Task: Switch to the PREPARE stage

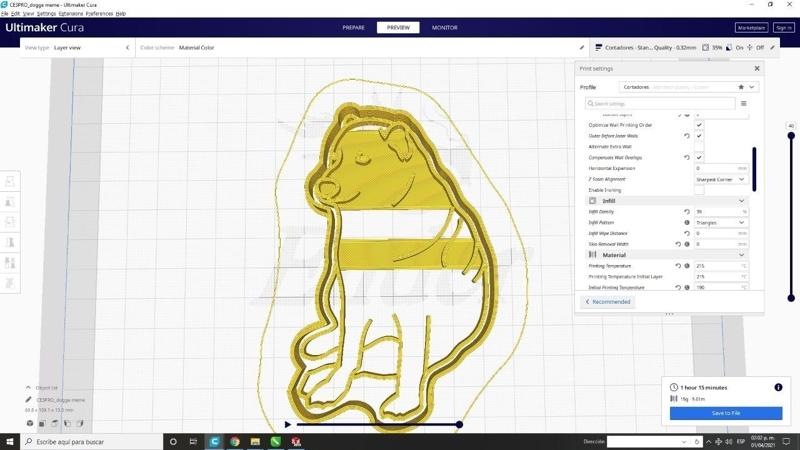Action: 354,28
